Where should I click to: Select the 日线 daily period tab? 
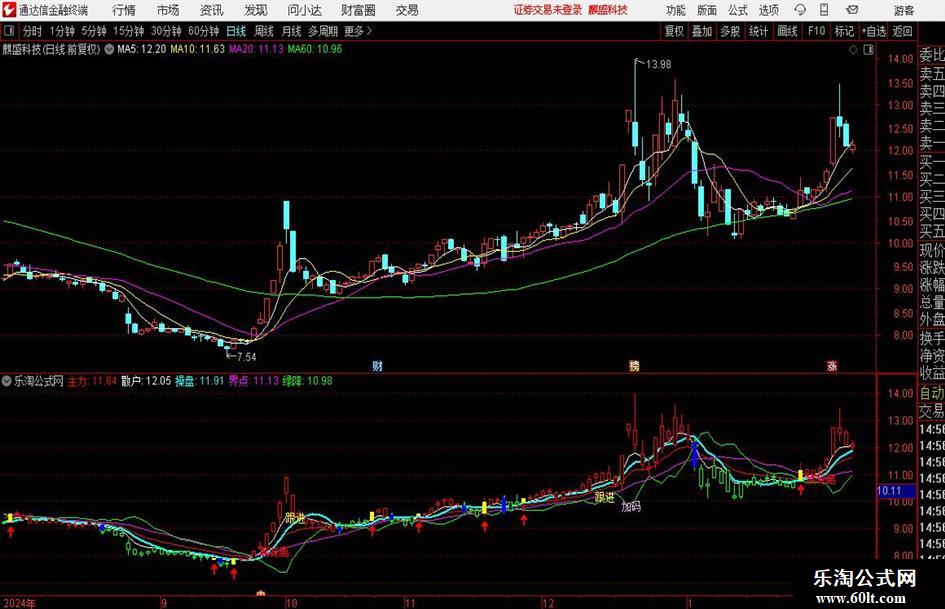pos(236,31)
